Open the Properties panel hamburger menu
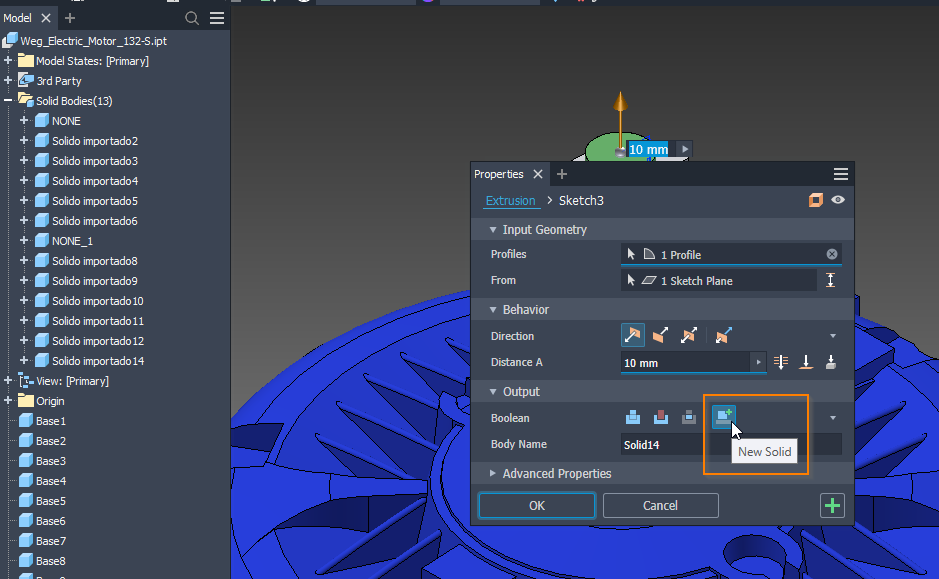Image resolution: width=939 pixels, height=579 pixels. [x=838, y=173]
